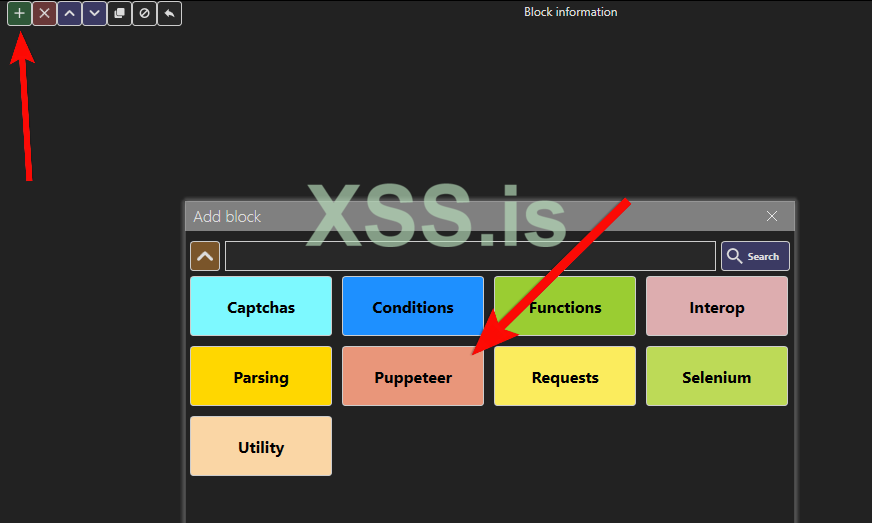Move block up with up-chevron icon
This screenshot has height=523, width=872.
(x=70, y=13)
